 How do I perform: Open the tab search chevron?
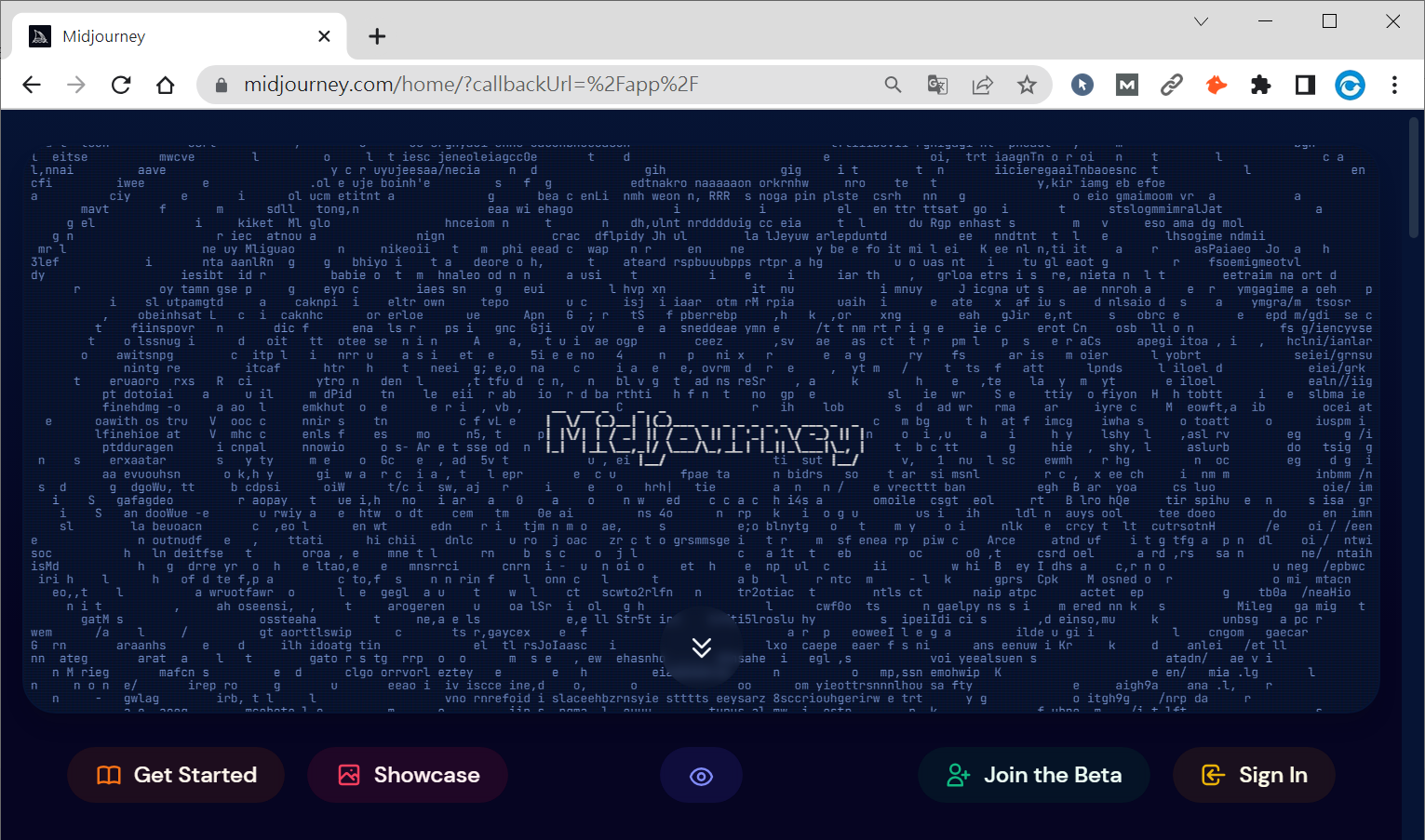click(1202, 21)
